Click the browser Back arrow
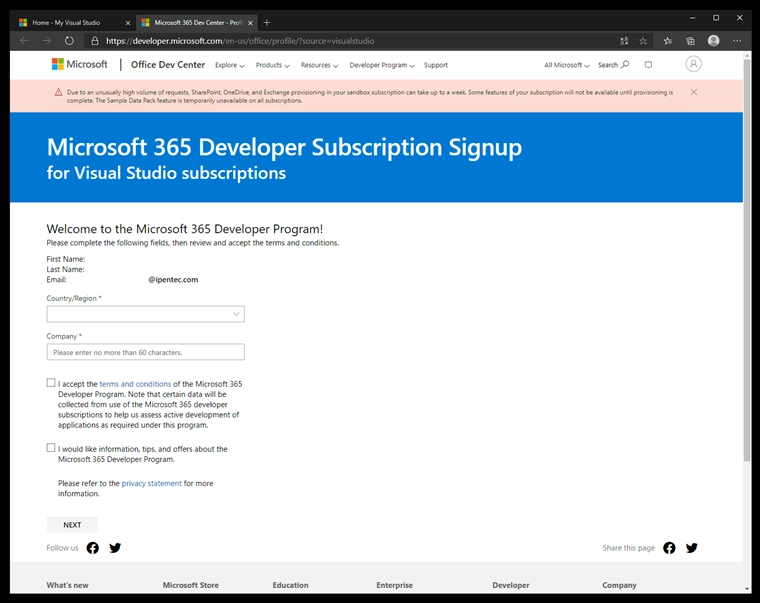Image resolution: width=760 pixels, height=603 pixels. point(24,41)
